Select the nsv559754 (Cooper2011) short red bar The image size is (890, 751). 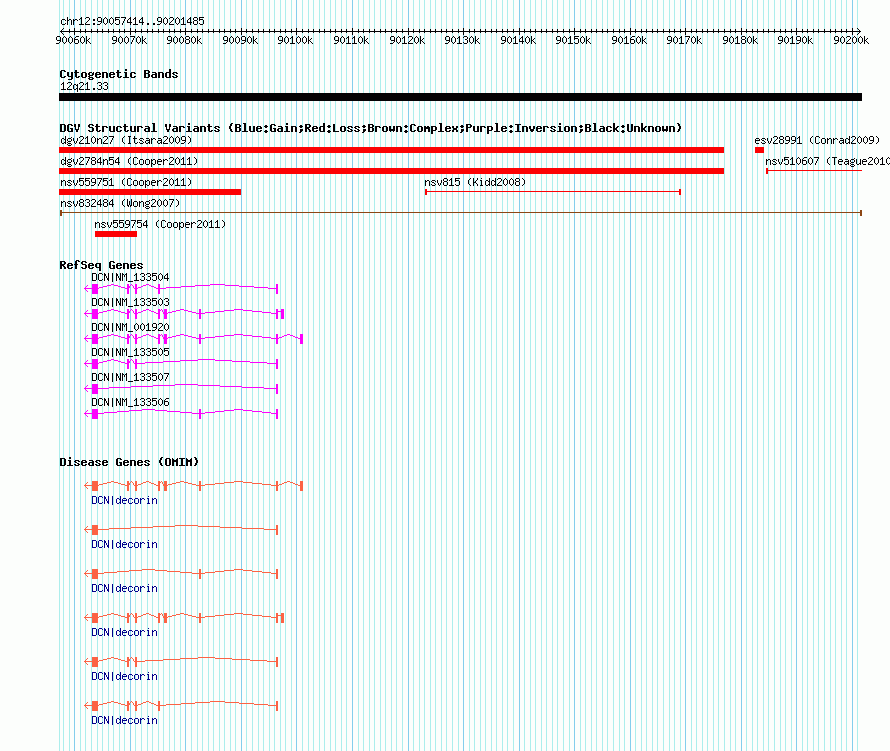point(116,234)
